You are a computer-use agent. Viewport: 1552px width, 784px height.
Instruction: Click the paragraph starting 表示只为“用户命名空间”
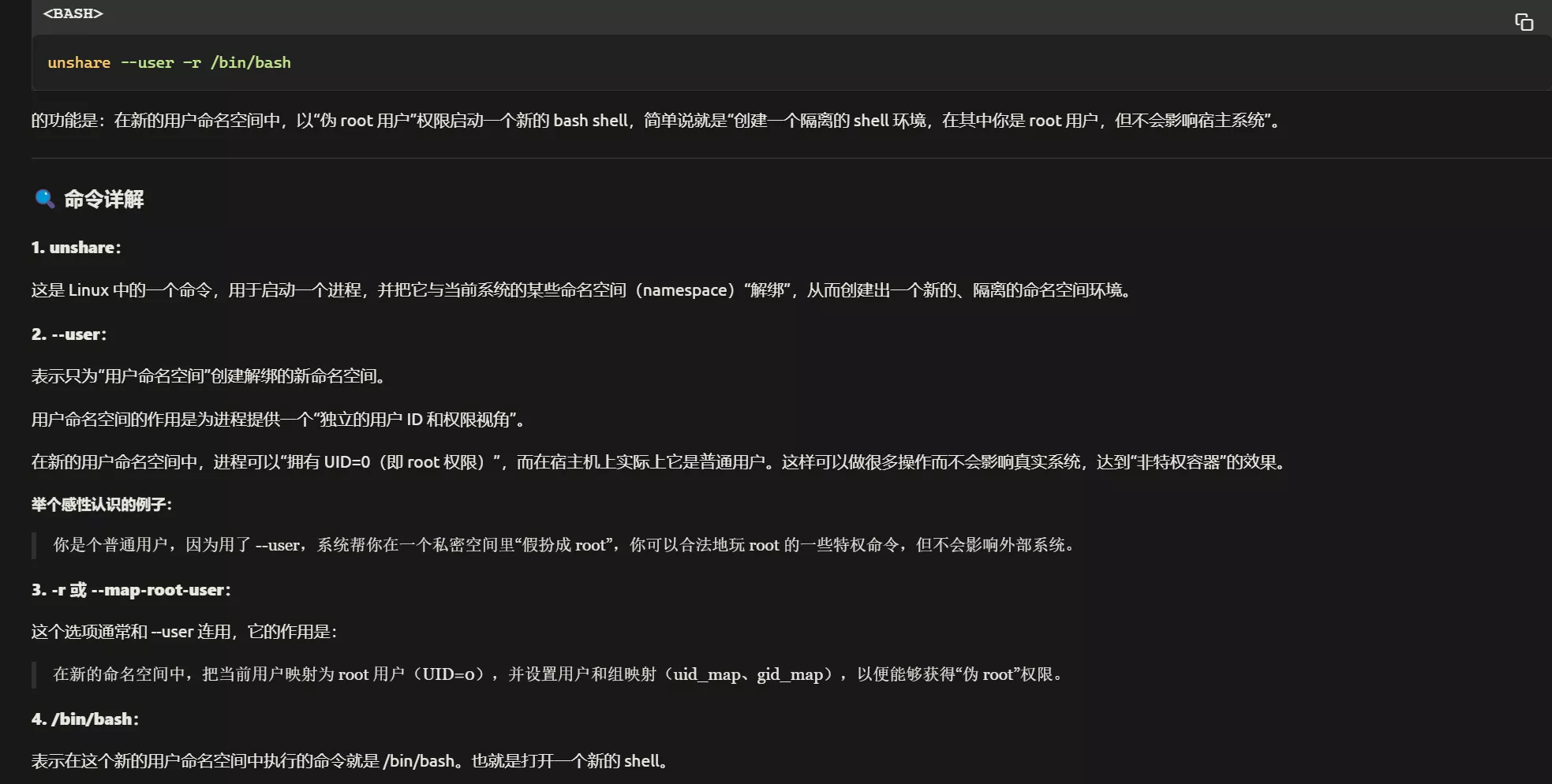click(209, 376)
